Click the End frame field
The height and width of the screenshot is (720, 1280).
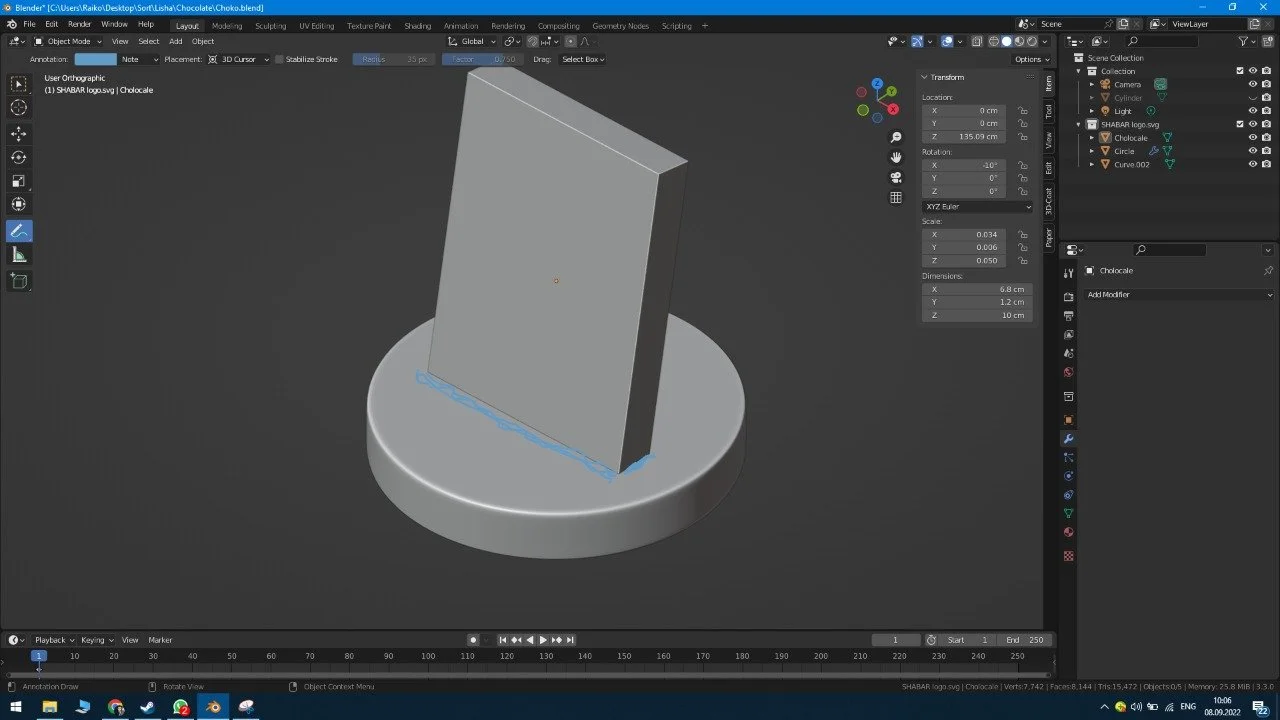(1026, 640)
